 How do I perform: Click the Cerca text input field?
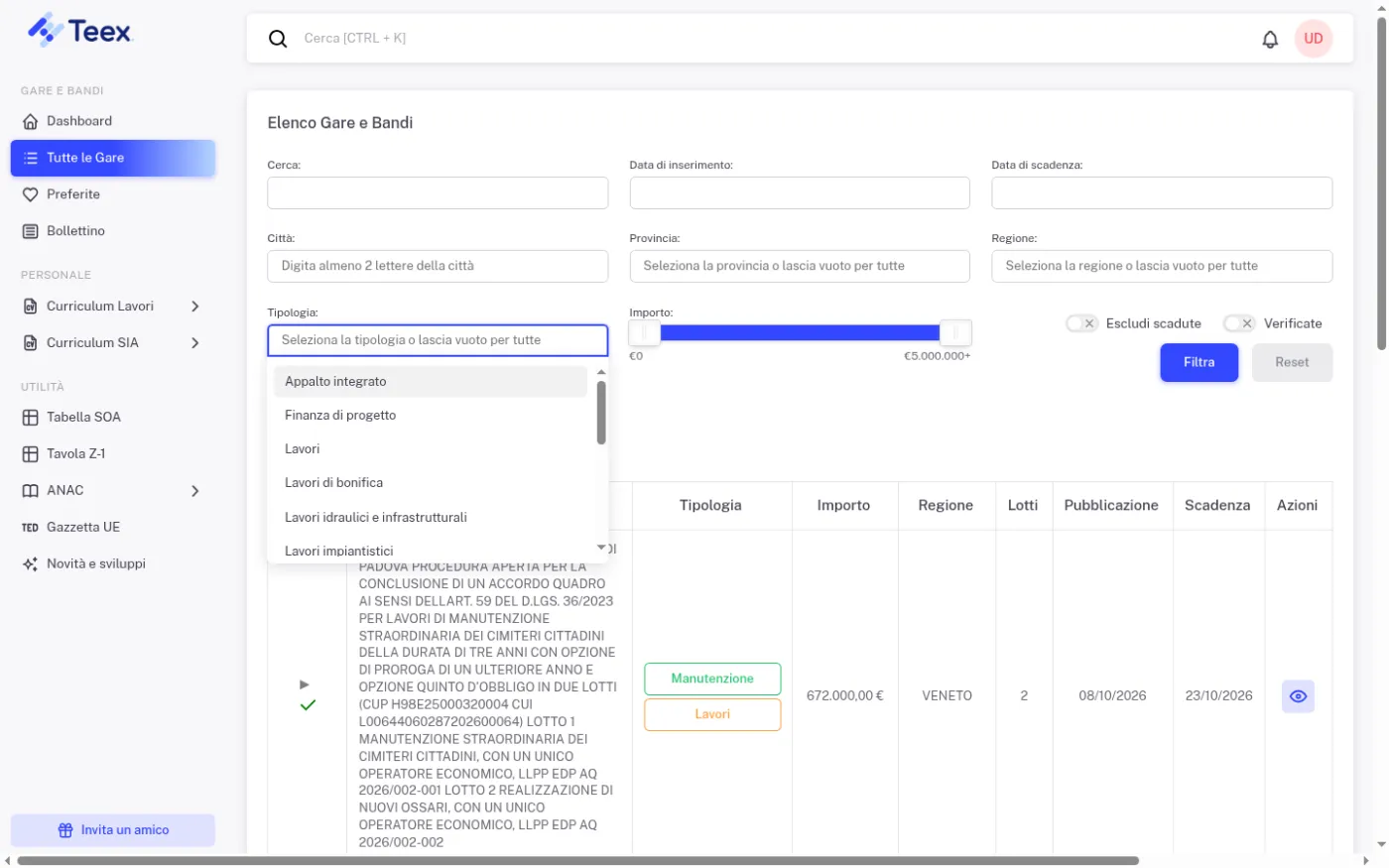pyautogui.click(x=438, y=193)
